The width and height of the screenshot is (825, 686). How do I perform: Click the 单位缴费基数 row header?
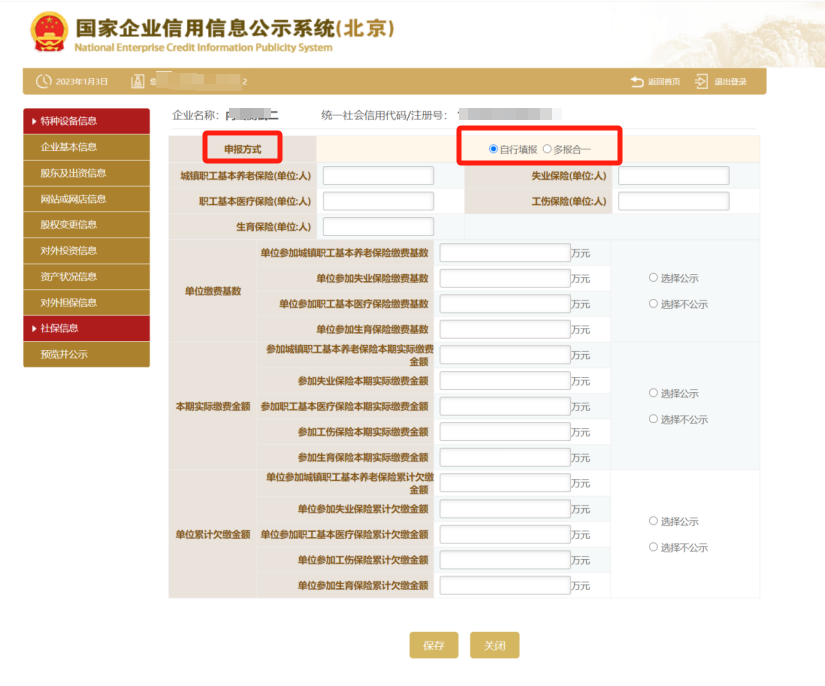click(213, 291)
